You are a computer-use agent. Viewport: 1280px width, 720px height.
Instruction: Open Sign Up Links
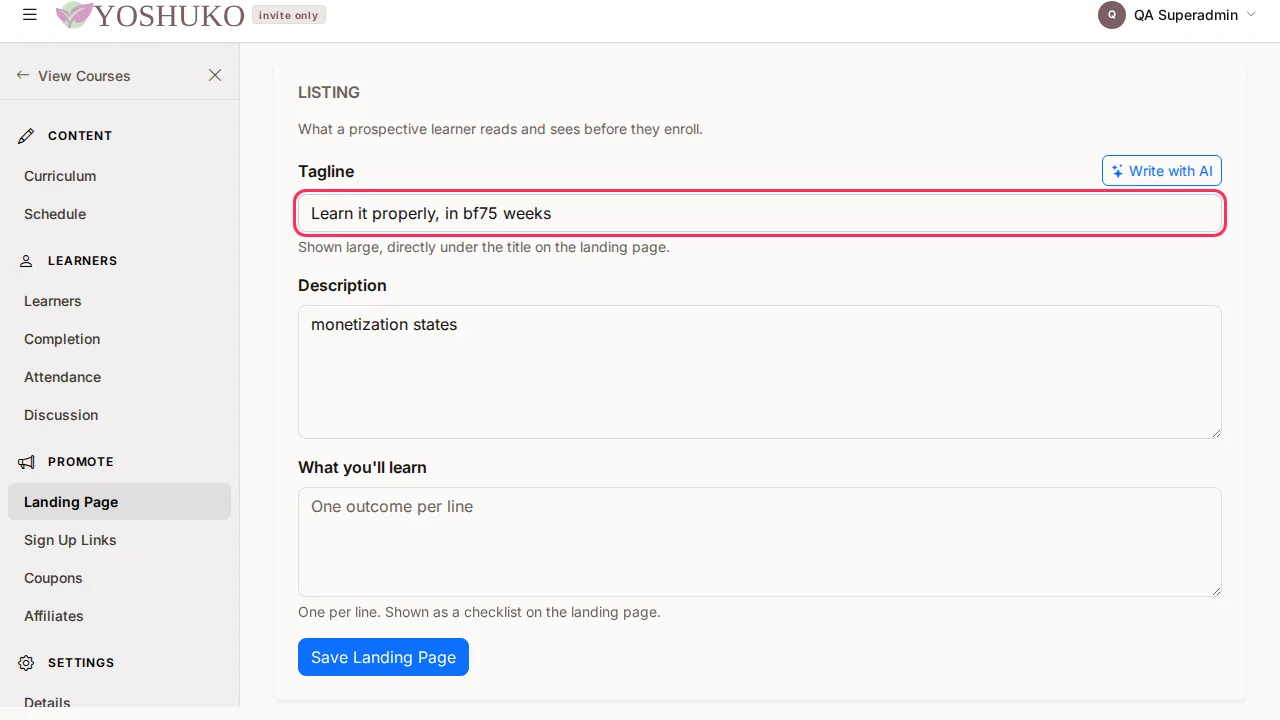(x=70, y=540)
